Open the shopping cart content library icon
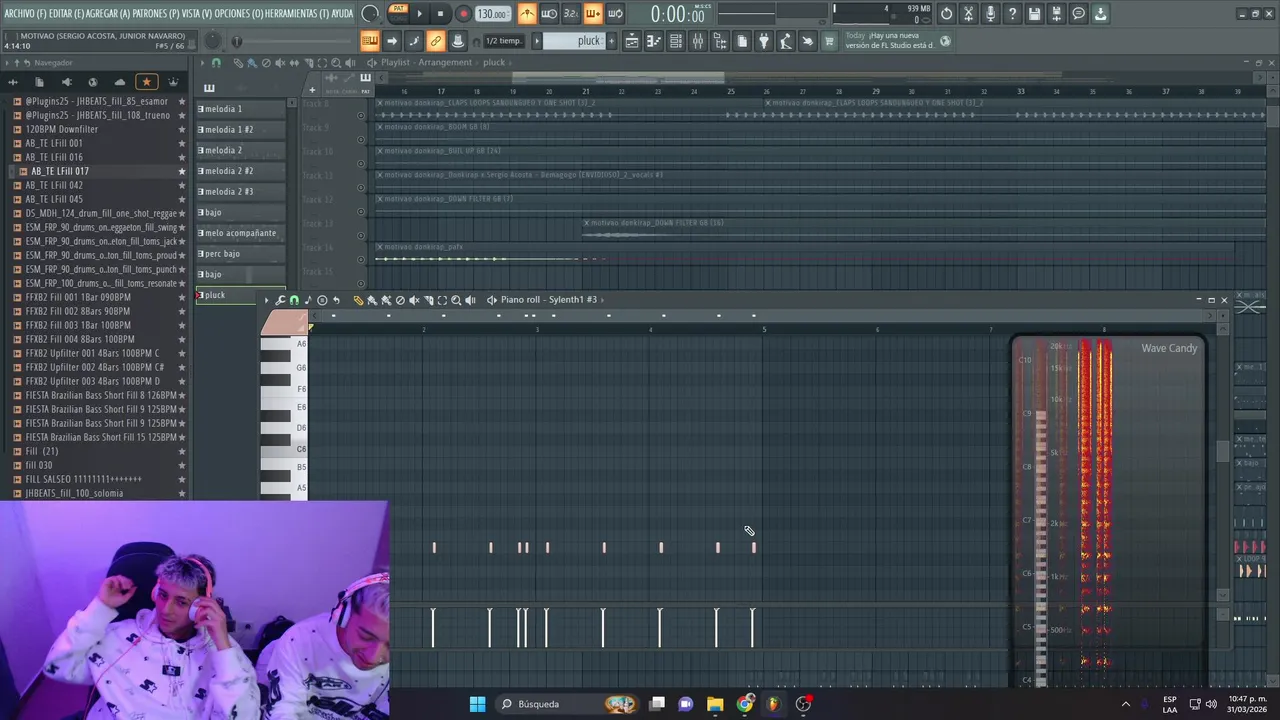This screenshot has height=720, width=1280. point(829,41)
